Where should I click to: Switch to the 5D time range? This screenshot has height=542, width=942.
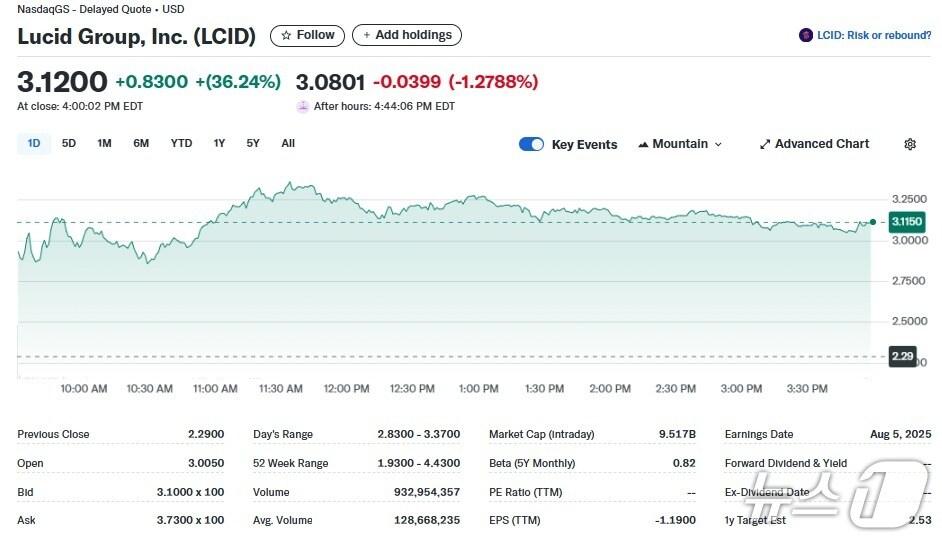(x=69, y=143)
